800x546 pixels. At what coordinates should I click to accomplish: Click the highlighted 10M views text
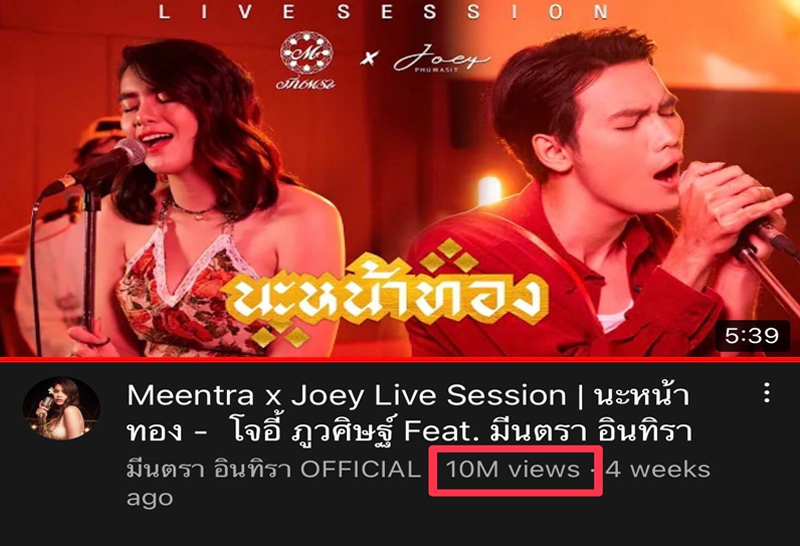(x=513, y=469)
